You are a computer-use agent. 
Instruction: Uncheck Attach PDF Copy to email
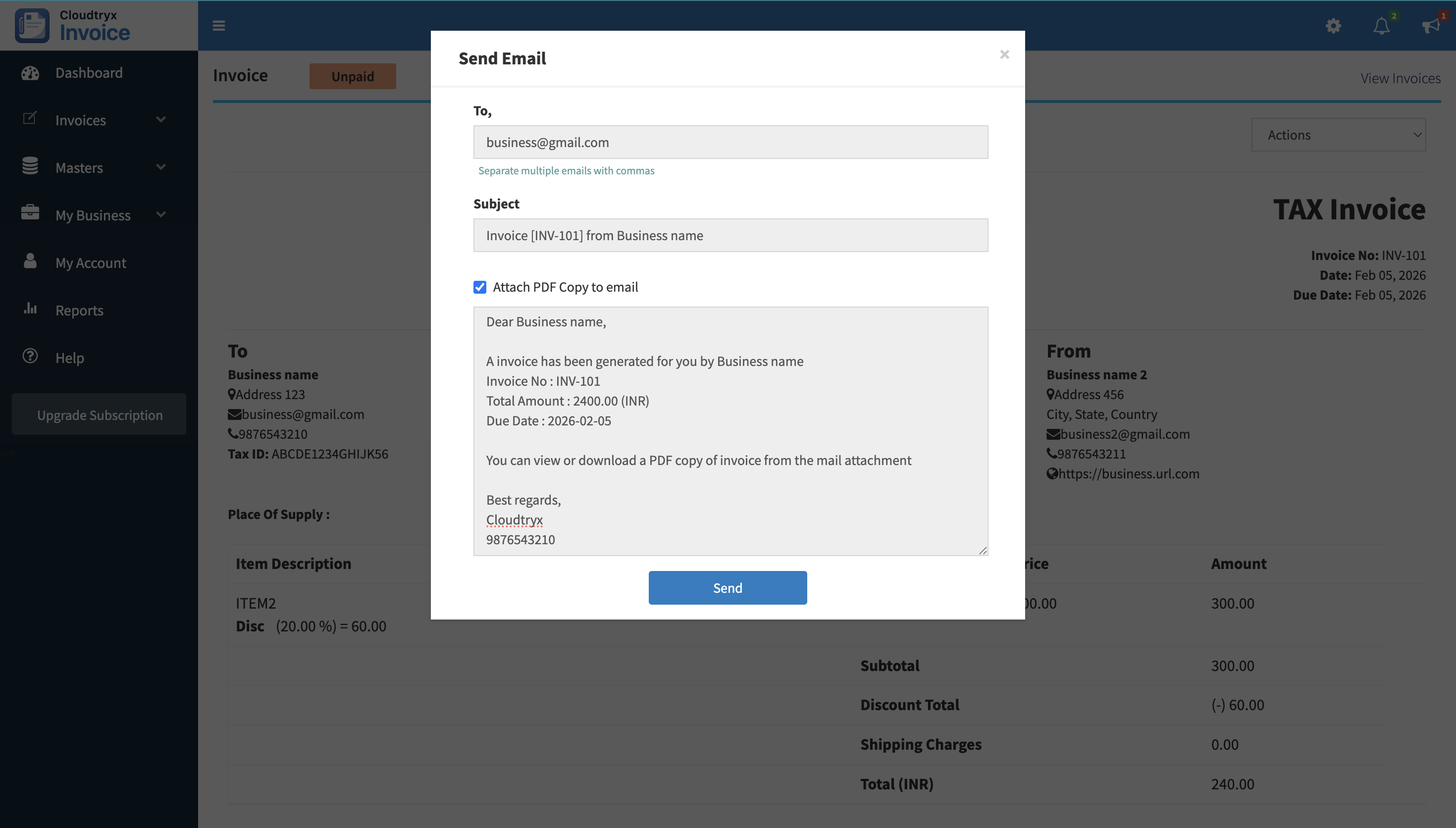(480, 287)
